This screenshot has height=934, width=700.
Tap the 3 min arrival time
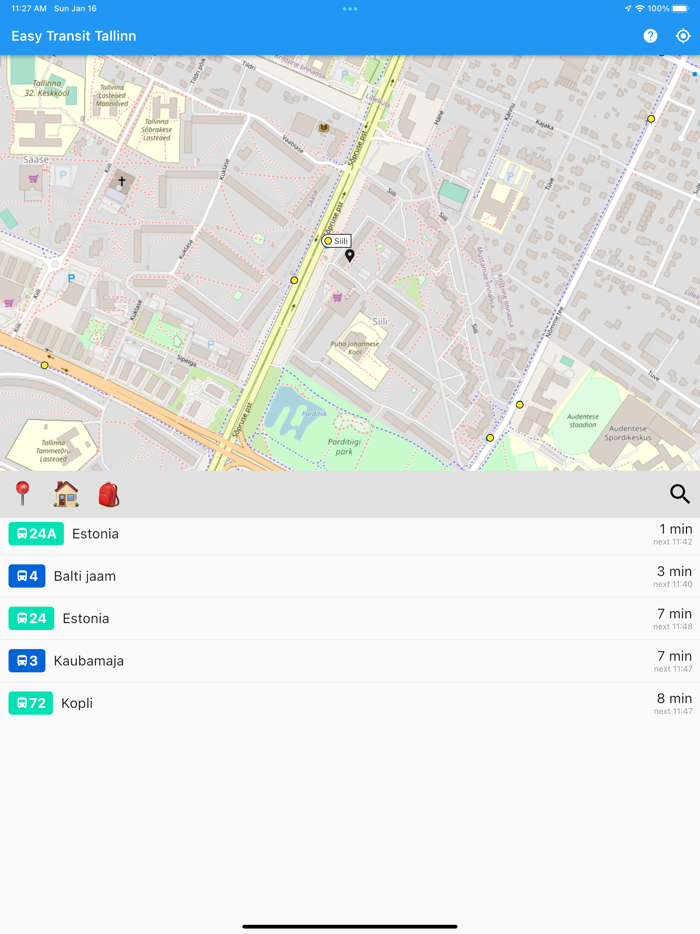[674, 571]
